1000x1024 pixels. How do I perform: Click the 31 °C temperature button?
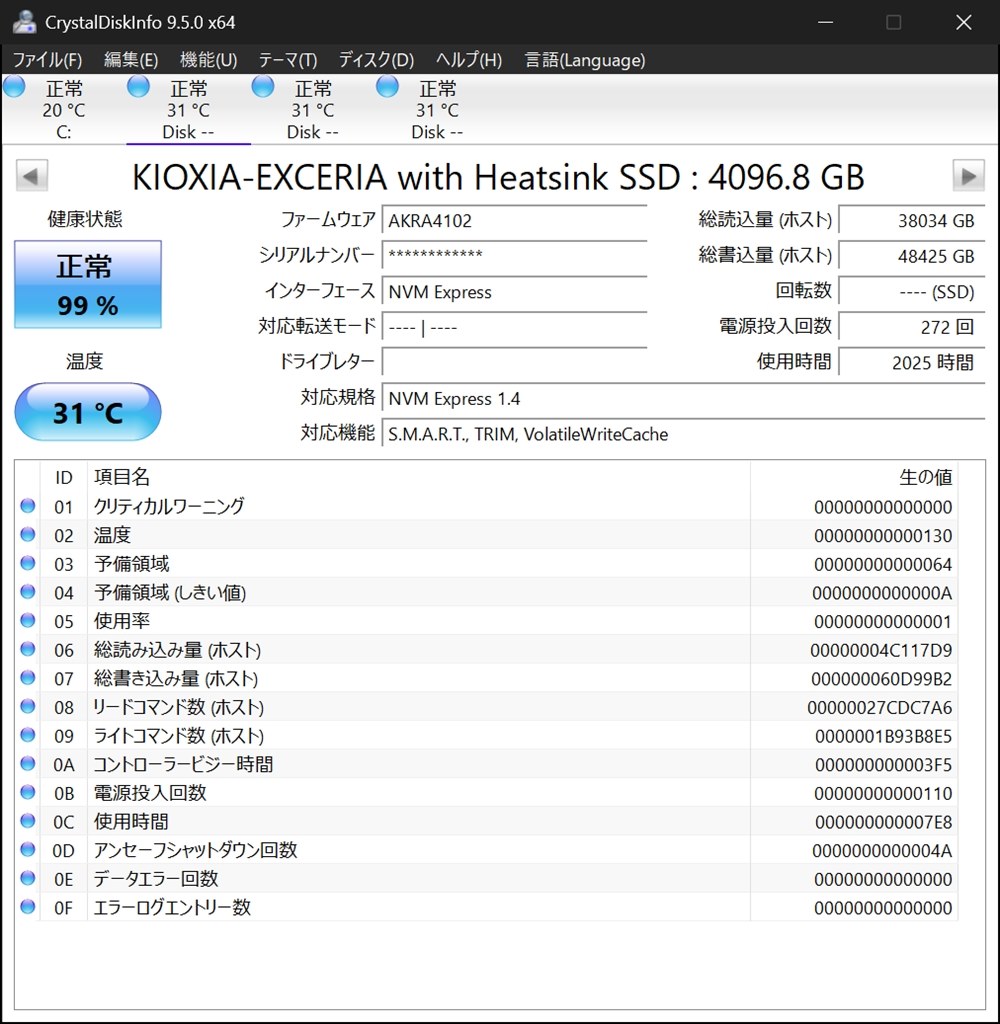coord(88,412)
